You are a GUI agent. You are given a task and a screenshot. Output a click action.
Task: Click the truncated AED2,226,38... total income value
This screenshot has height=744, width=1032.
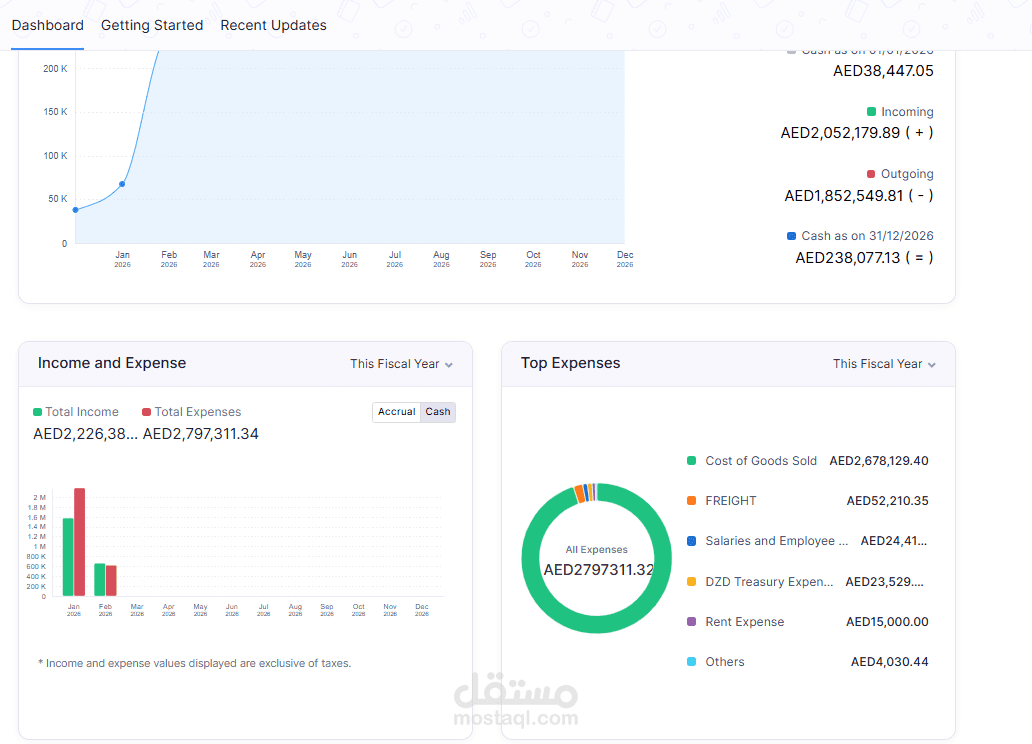click(x=86, y=434)
